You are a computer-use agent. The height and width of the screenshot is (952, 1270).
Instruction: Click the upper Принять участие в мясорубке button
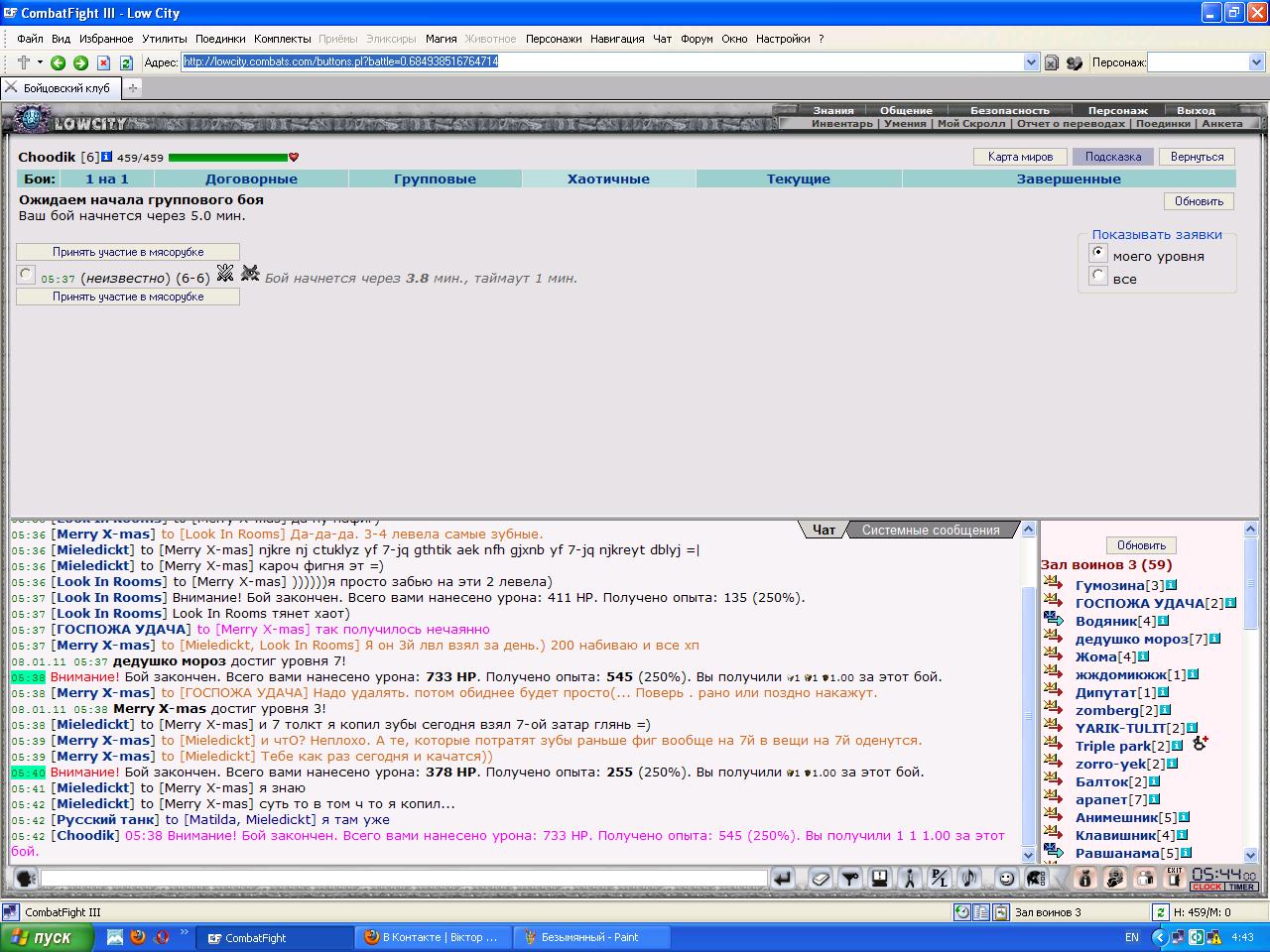(x=128, y=252)
